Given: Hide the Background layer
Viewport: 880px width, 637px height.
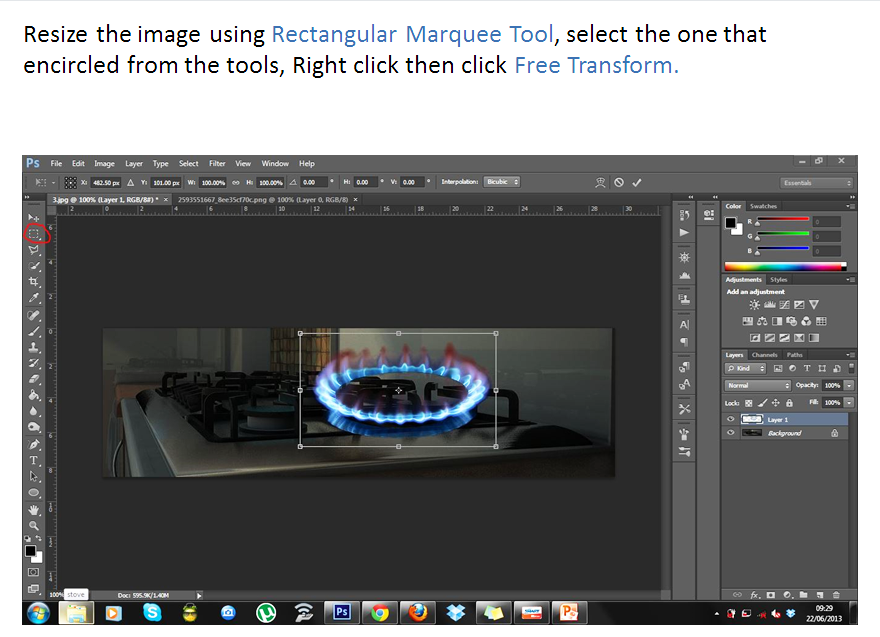Looking at the screenshot, I should click(730, 432).
